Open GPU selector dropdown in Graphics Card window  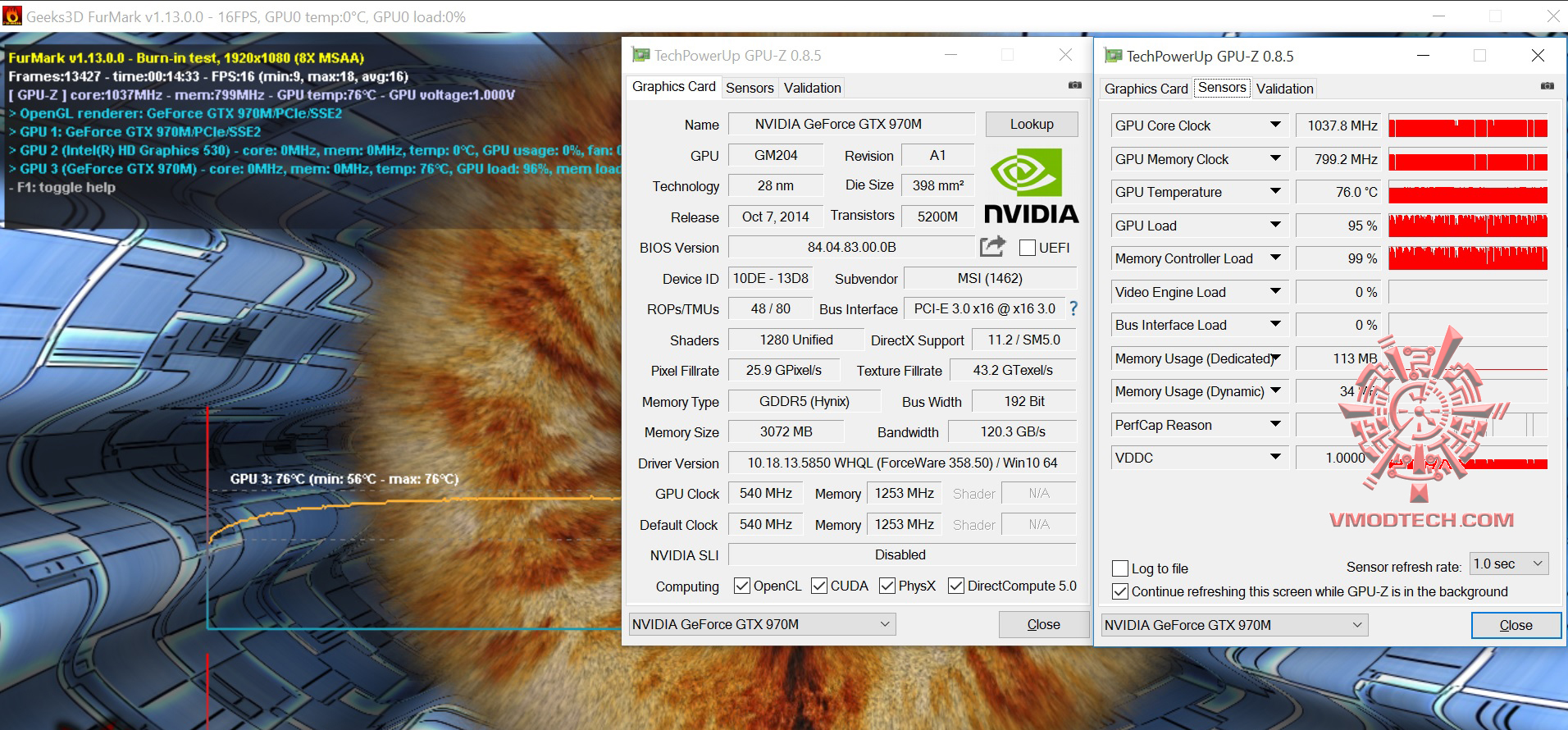coord(762,624)
